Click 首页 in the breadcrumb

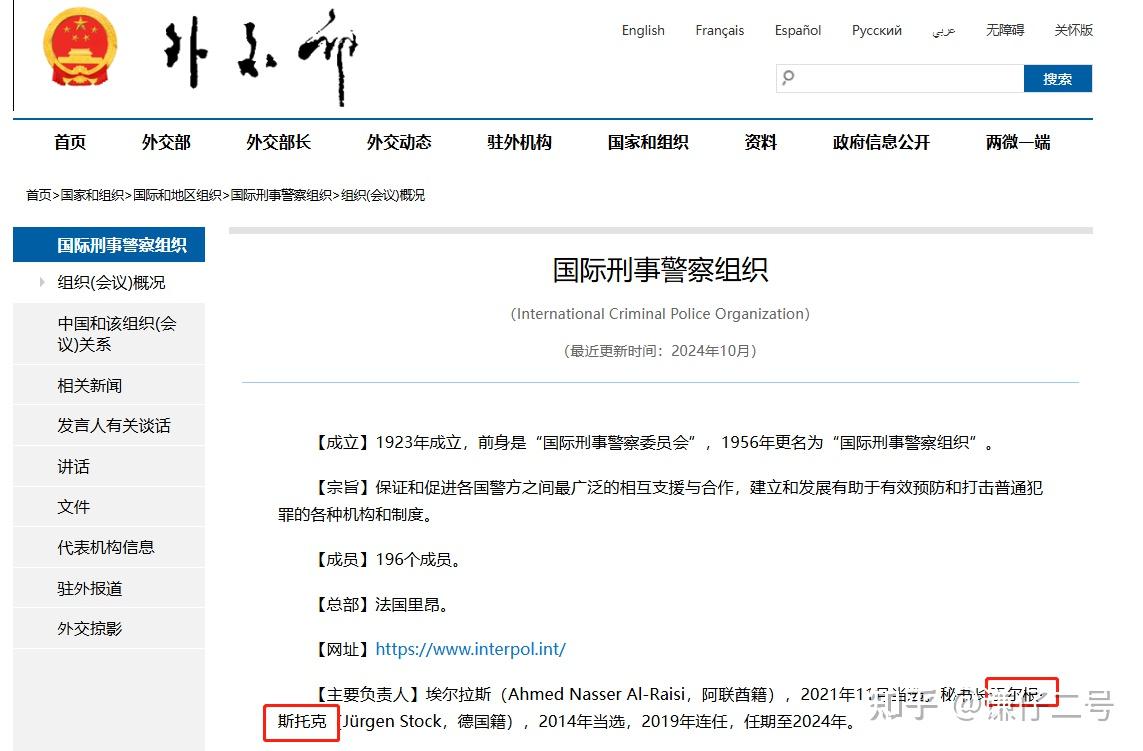click(x=39, y=195)
